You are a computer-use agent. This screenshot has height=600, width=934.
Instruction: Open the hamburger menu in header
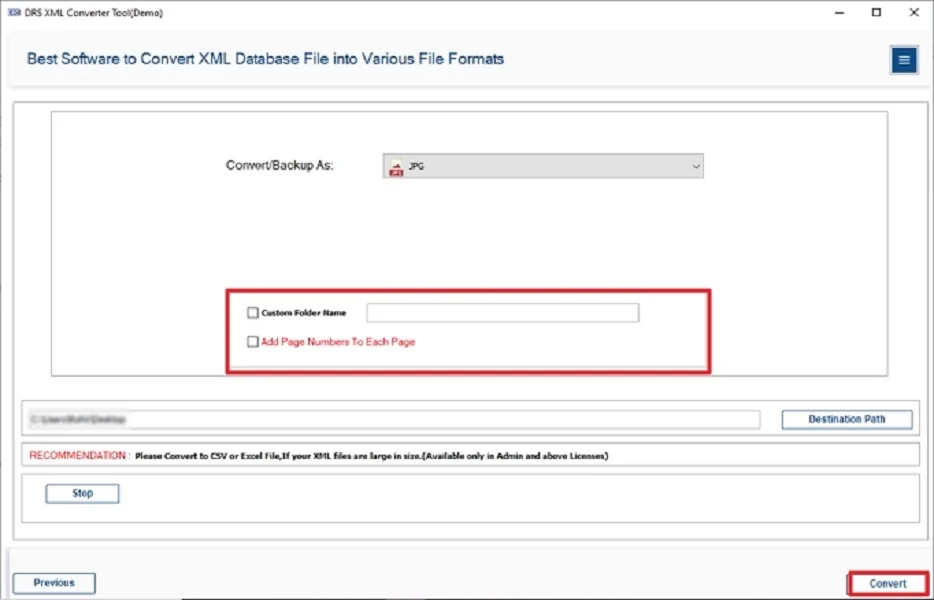coord(904,60)
